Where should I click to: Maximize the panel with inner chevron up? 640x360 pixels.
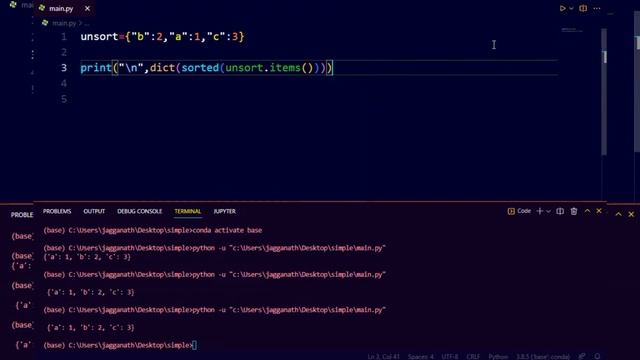point(587,211)
